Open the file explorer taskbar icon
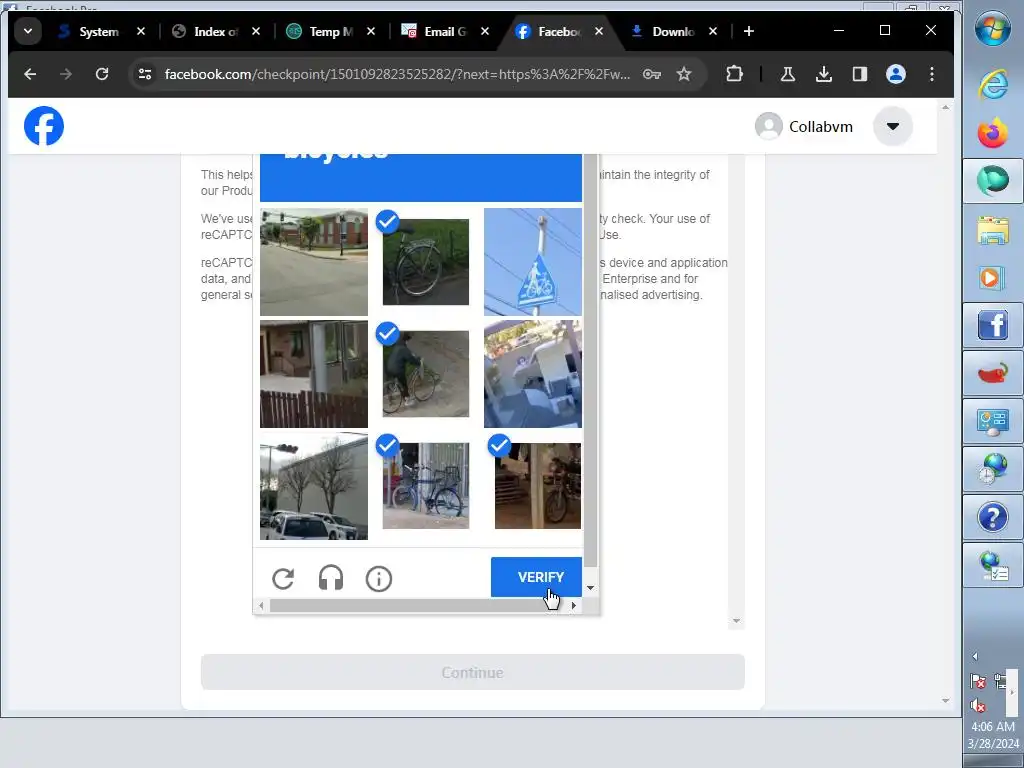This screenshot has width=1024, height=768. (x=993, y=230)
